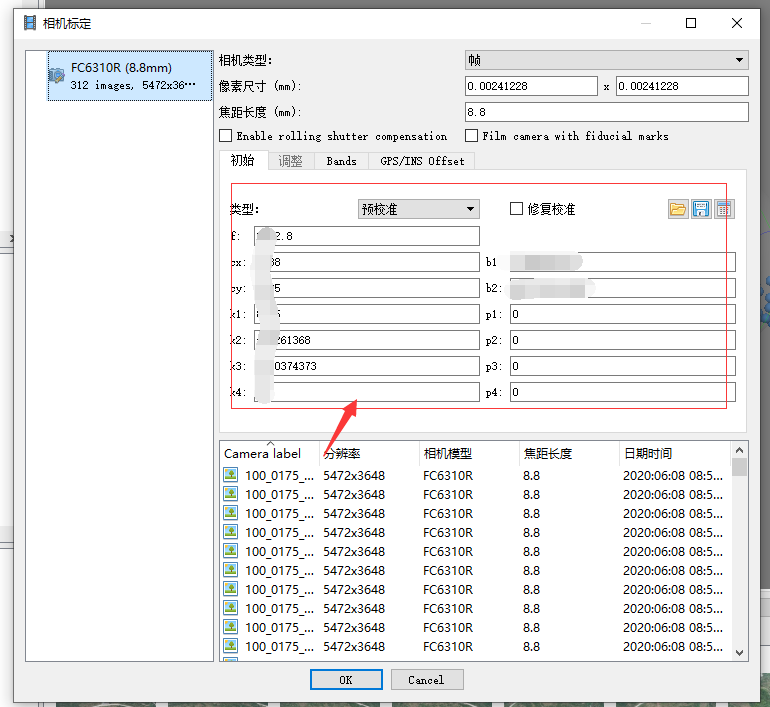The width and height of the screenshot is (770, 707).
Task: Click the 日期时间 column header
Action: [675, 453]
